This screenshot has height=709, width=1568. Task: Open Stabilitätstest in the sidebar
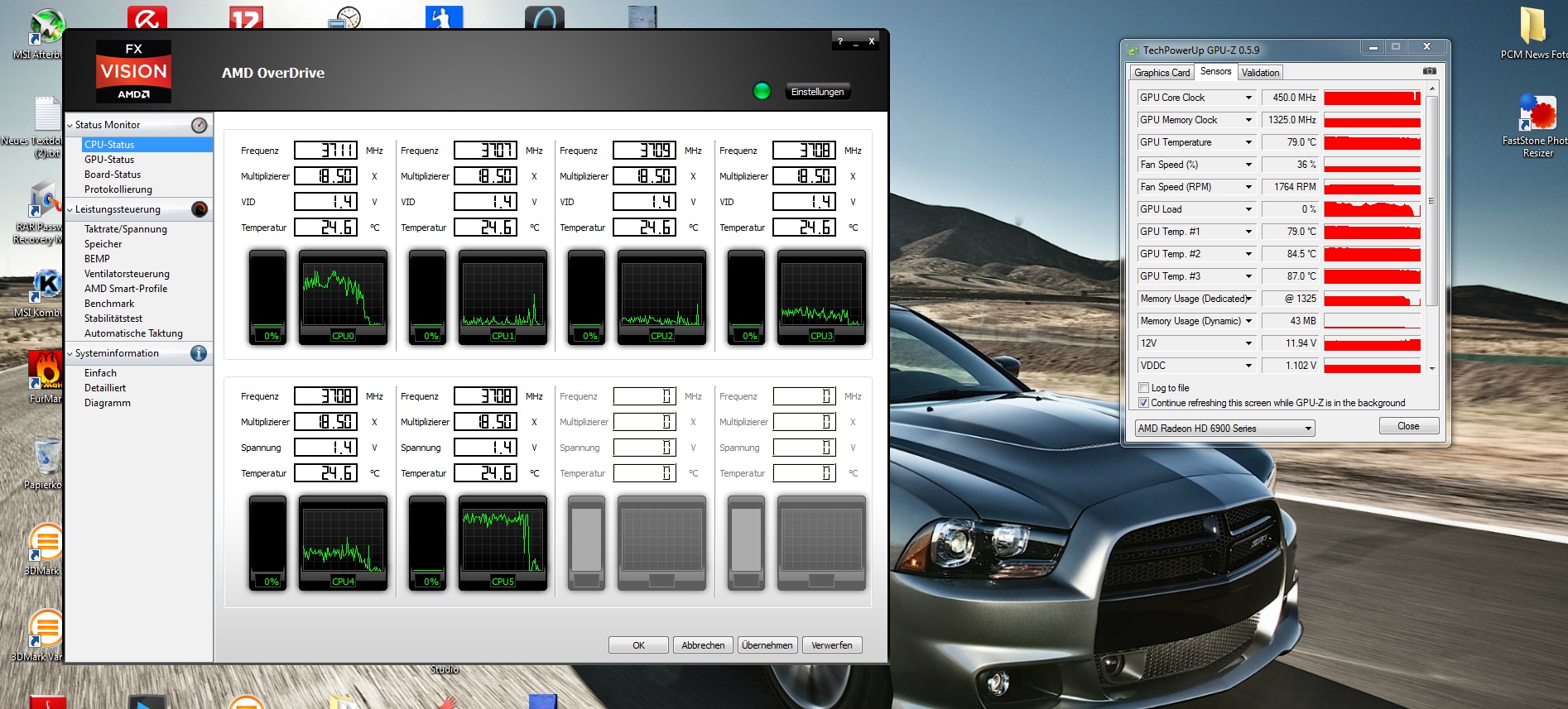(113, 319)
